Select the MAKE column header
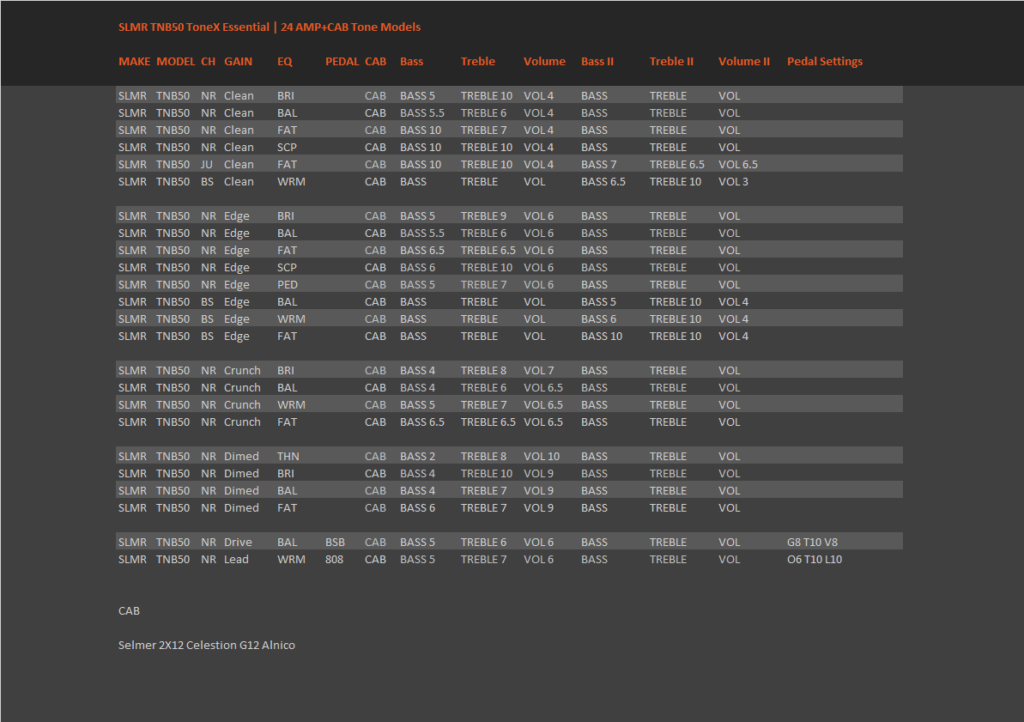 [x=135, y=61]
